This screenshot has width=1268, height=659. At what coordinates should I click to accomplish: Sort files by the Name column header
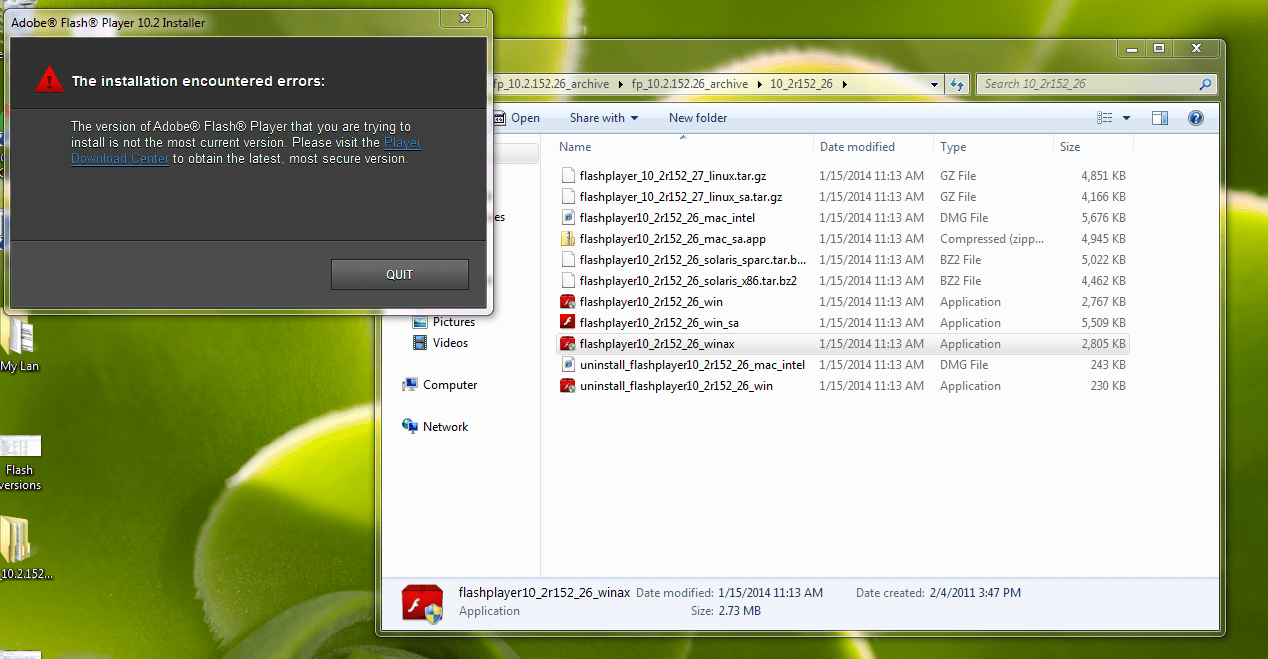pyautogui.click(x=573, y=146)
